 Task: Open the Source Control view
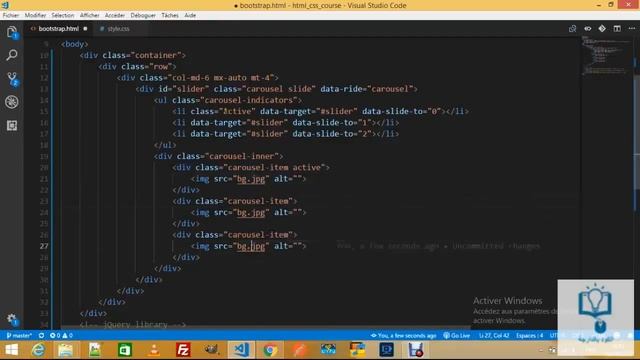(x=12, y=78)
